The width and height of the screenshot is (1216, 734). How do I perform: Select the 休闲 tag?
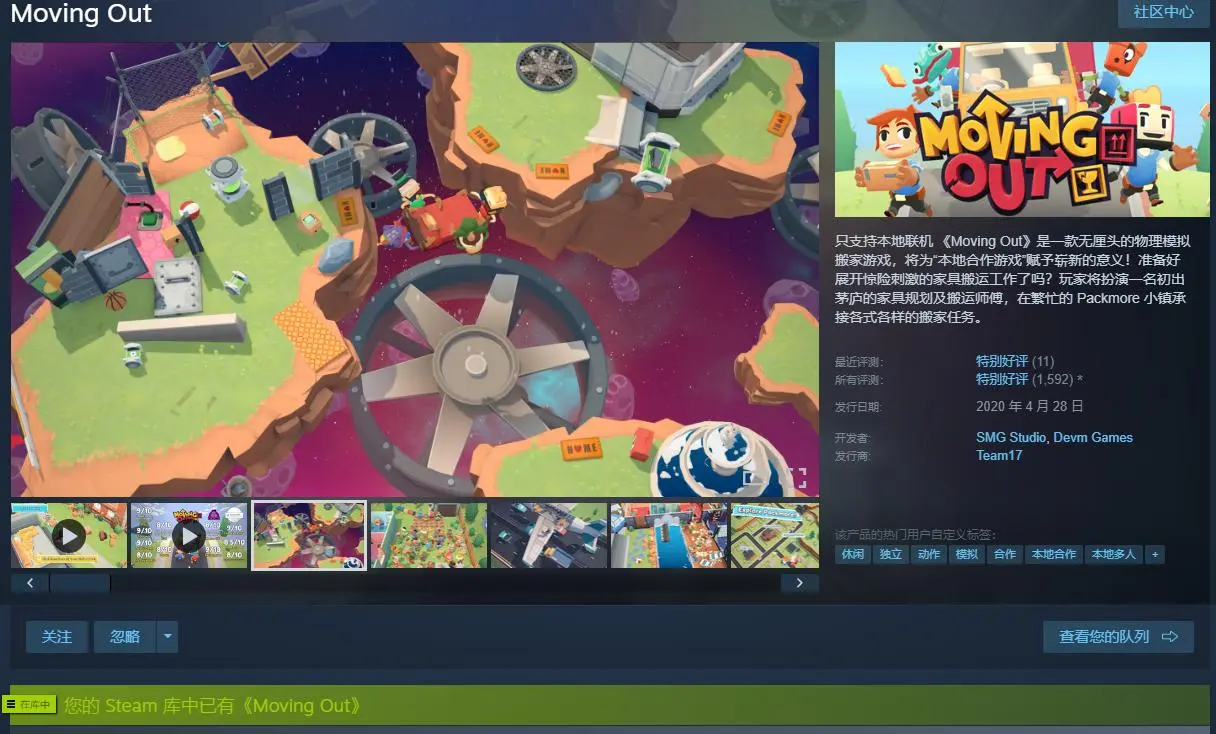[853, 554]
